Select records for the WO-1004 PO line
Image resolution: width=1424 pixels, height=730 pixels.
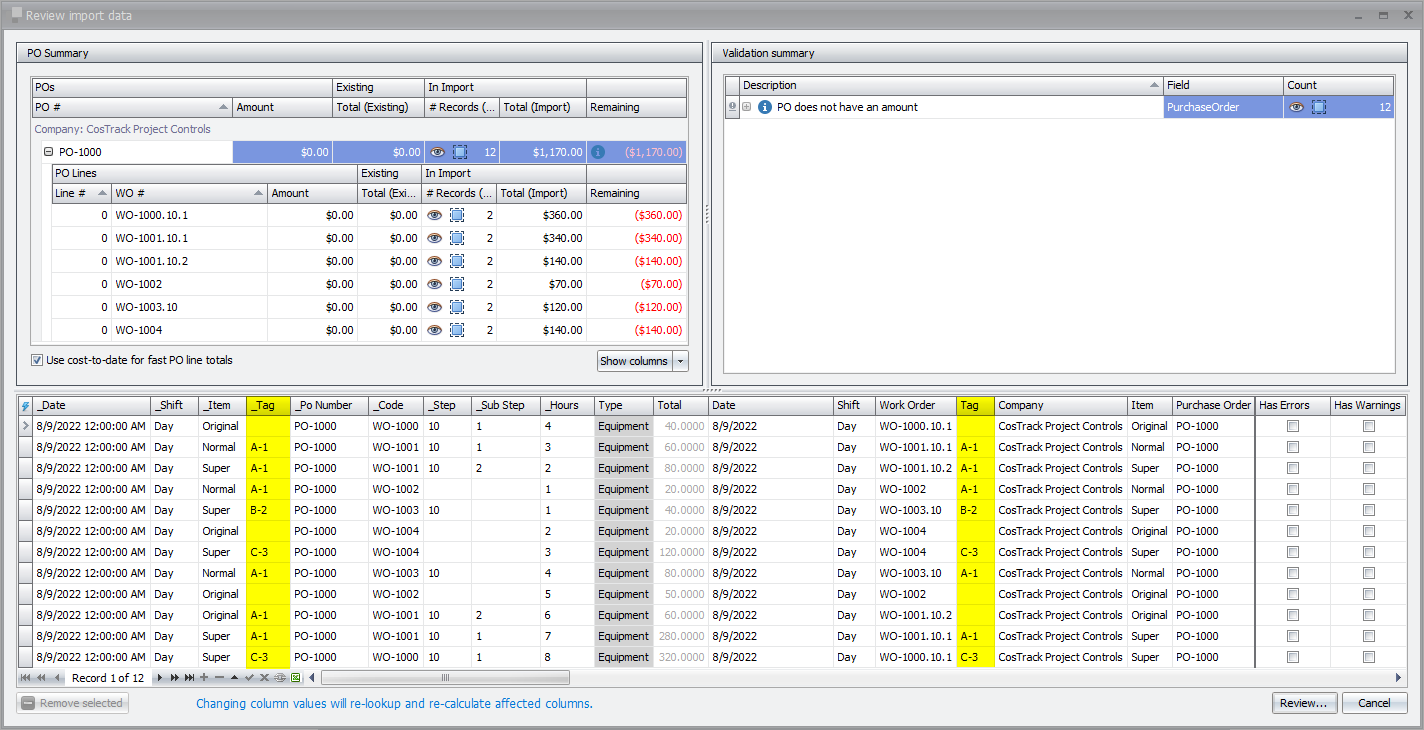tap(456, 330)
